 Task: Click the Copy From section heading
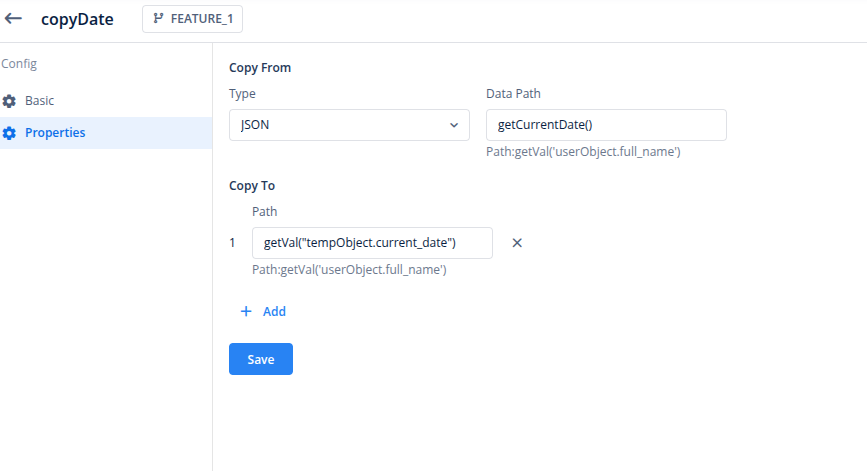[x=266, y=68]
